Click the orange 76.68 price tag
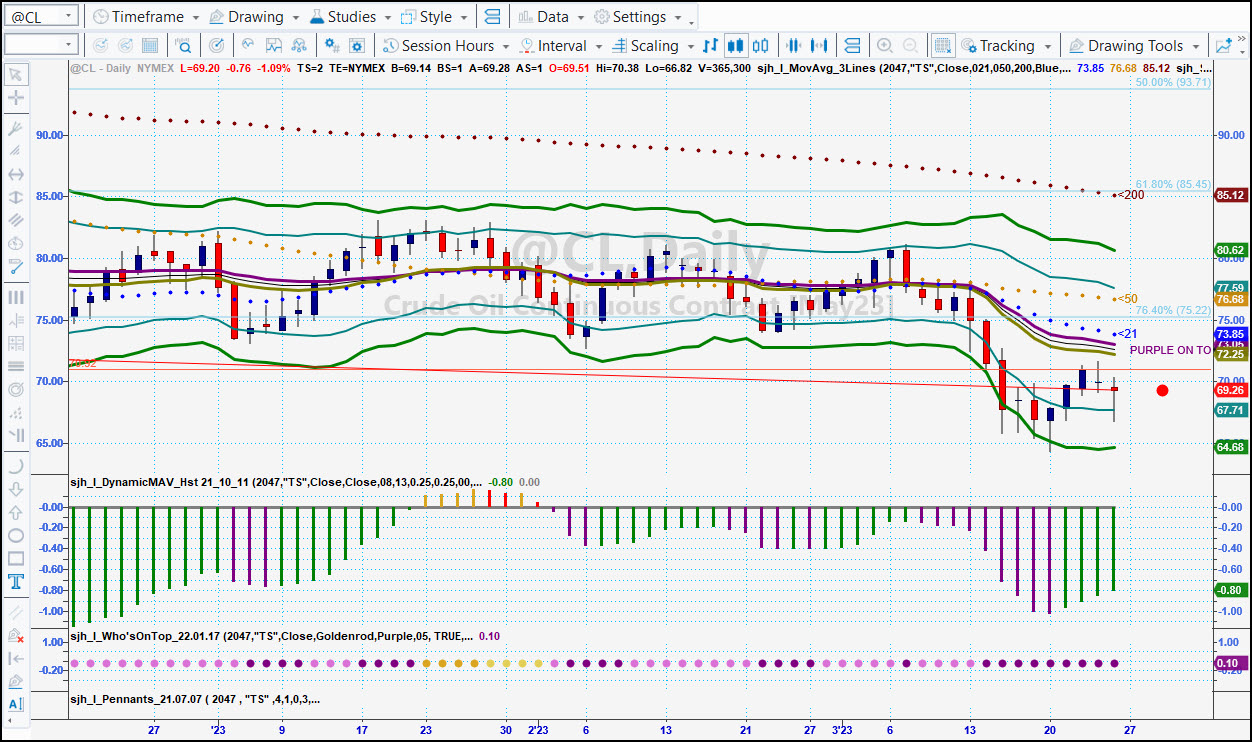The image size is (1252, 742). coord(1230,299)
